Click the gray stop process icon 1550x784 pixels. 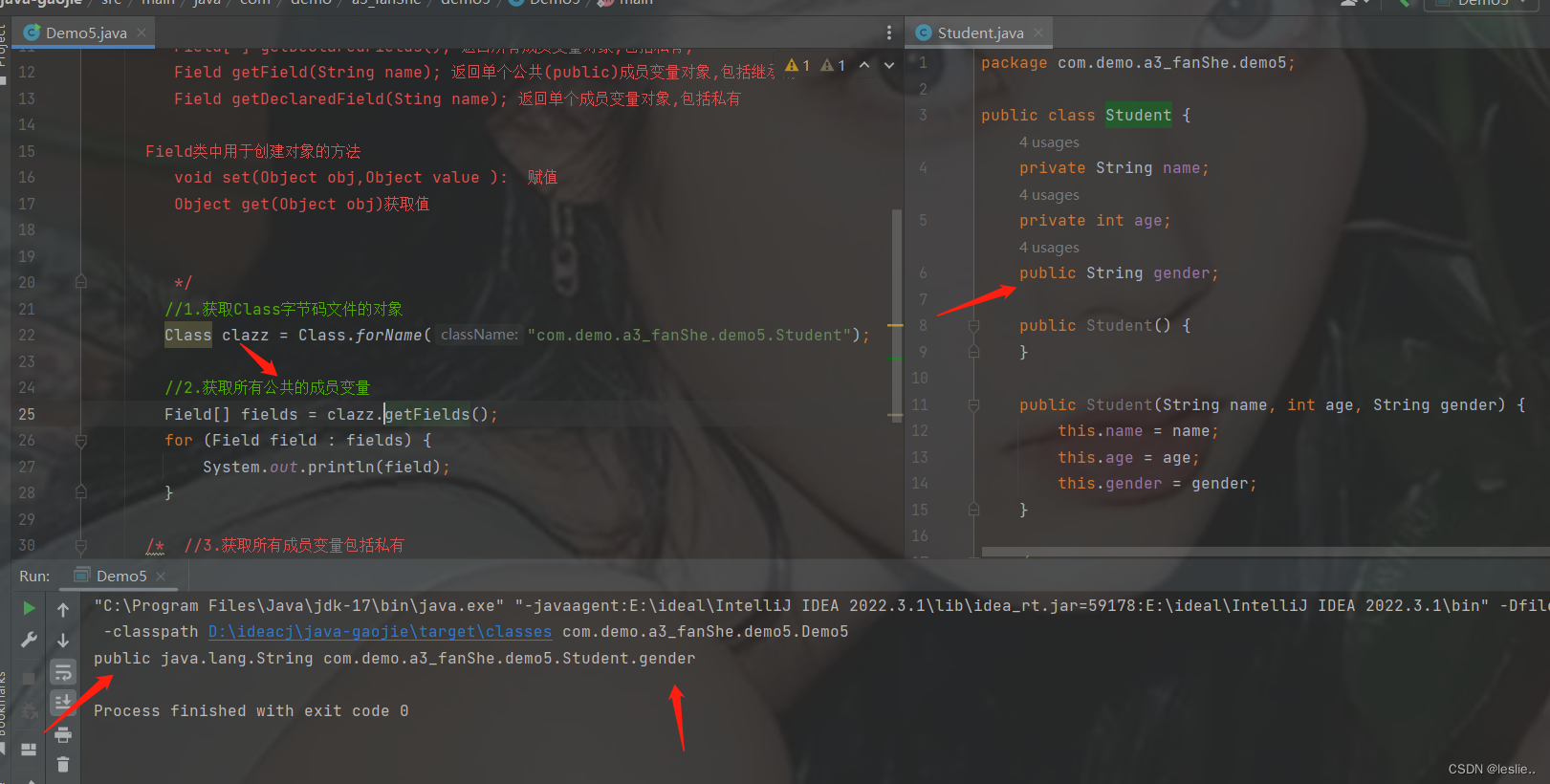point(29,677)
